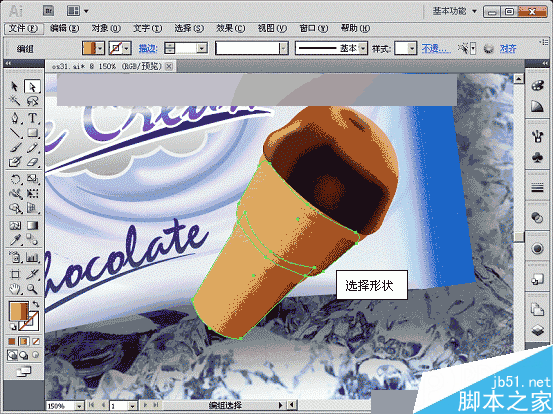Open 窗口(W) menu
The height and width of the screenshot is (414, 553).
coord(314,28)
